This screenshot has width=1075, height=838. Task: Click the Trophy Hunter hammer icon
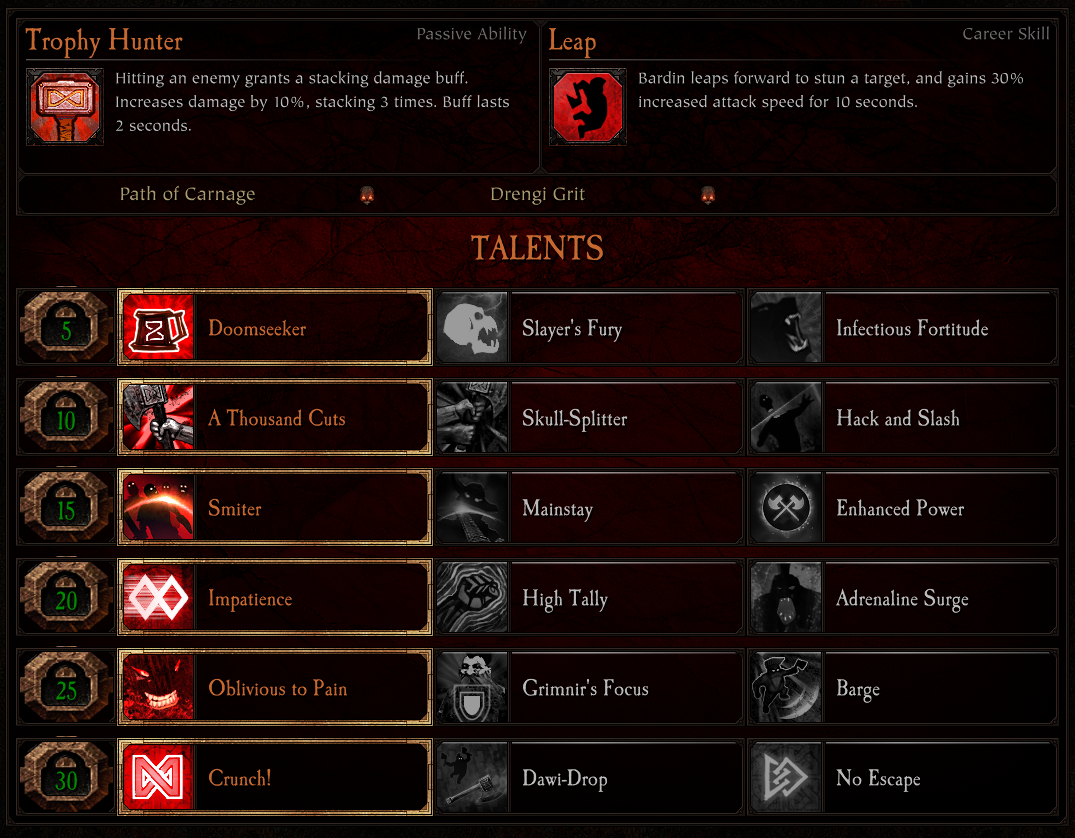(x=65, y=106)
